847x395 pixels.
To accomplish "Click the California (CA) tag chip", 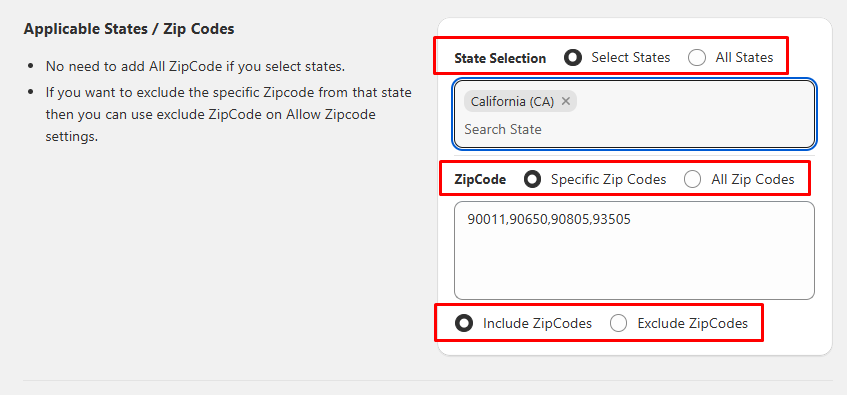I will pos(520,101).
